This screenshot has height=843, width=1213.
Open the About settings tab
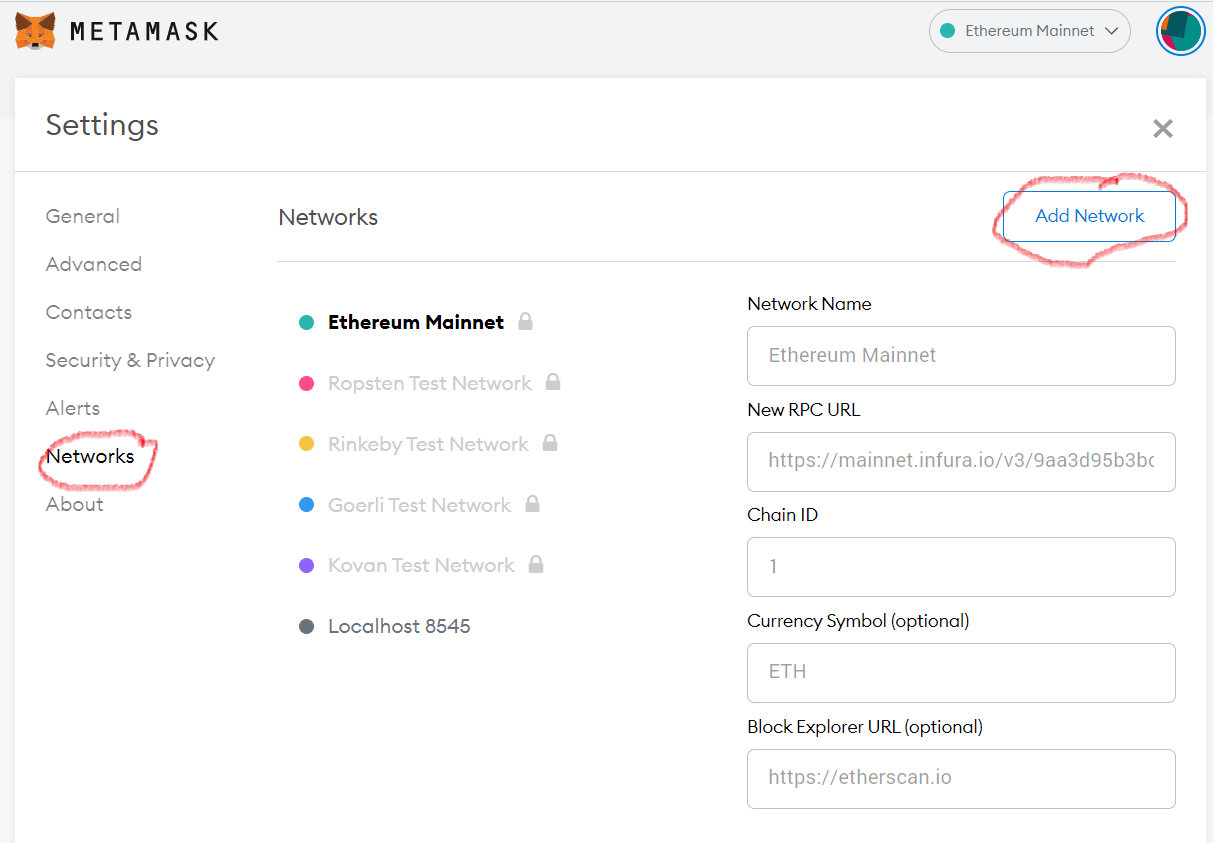(75, 504)
